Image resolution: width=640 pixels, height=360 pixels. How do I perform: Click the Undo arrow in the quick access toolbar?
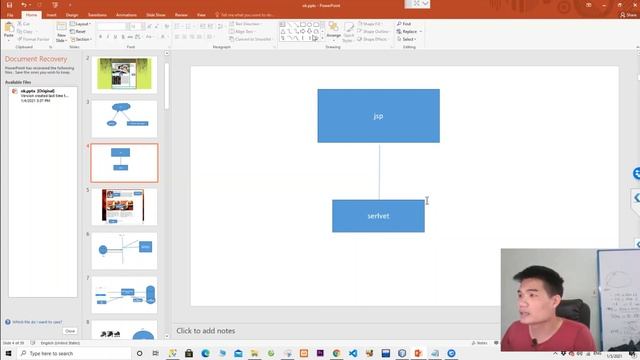click(x=24, y=5)
